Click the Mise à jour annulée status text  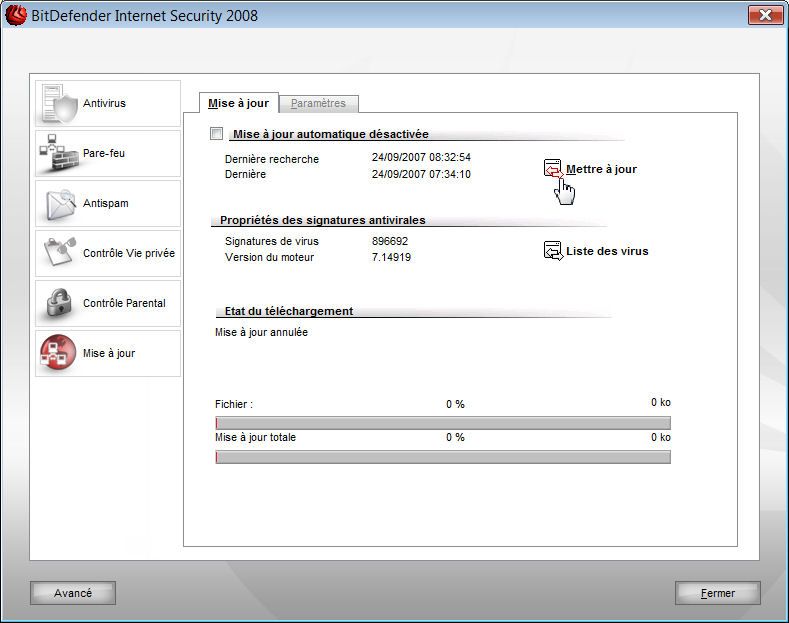(262, 332)
